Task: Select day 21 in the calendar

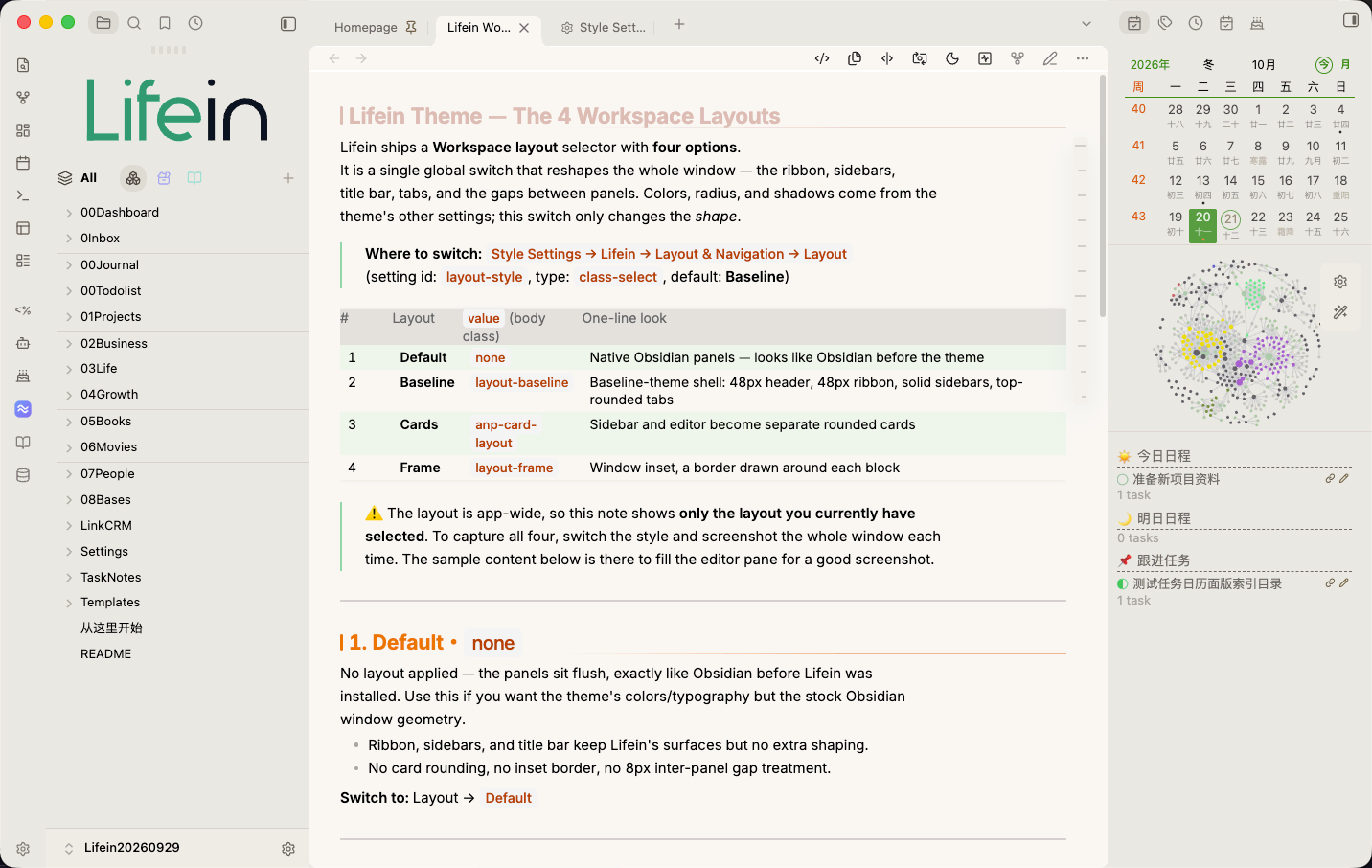Action: click(x=1231, y=219)
